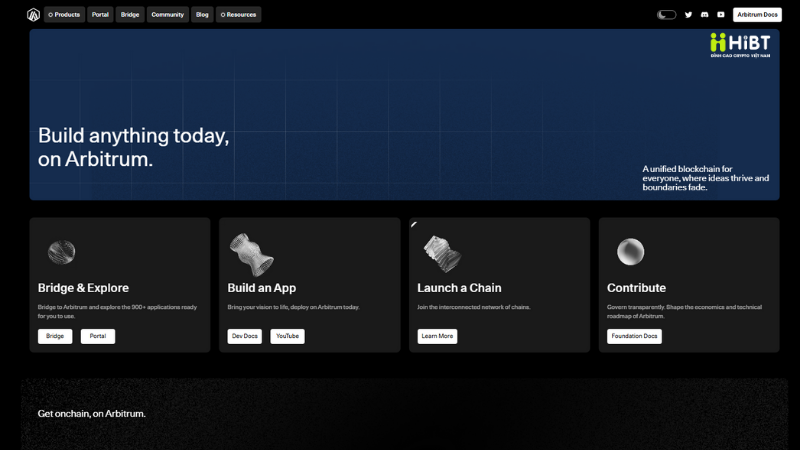Viewport: 800px width, 450px height.
Task: Open the Community nav item
Action: pos(167,15)
